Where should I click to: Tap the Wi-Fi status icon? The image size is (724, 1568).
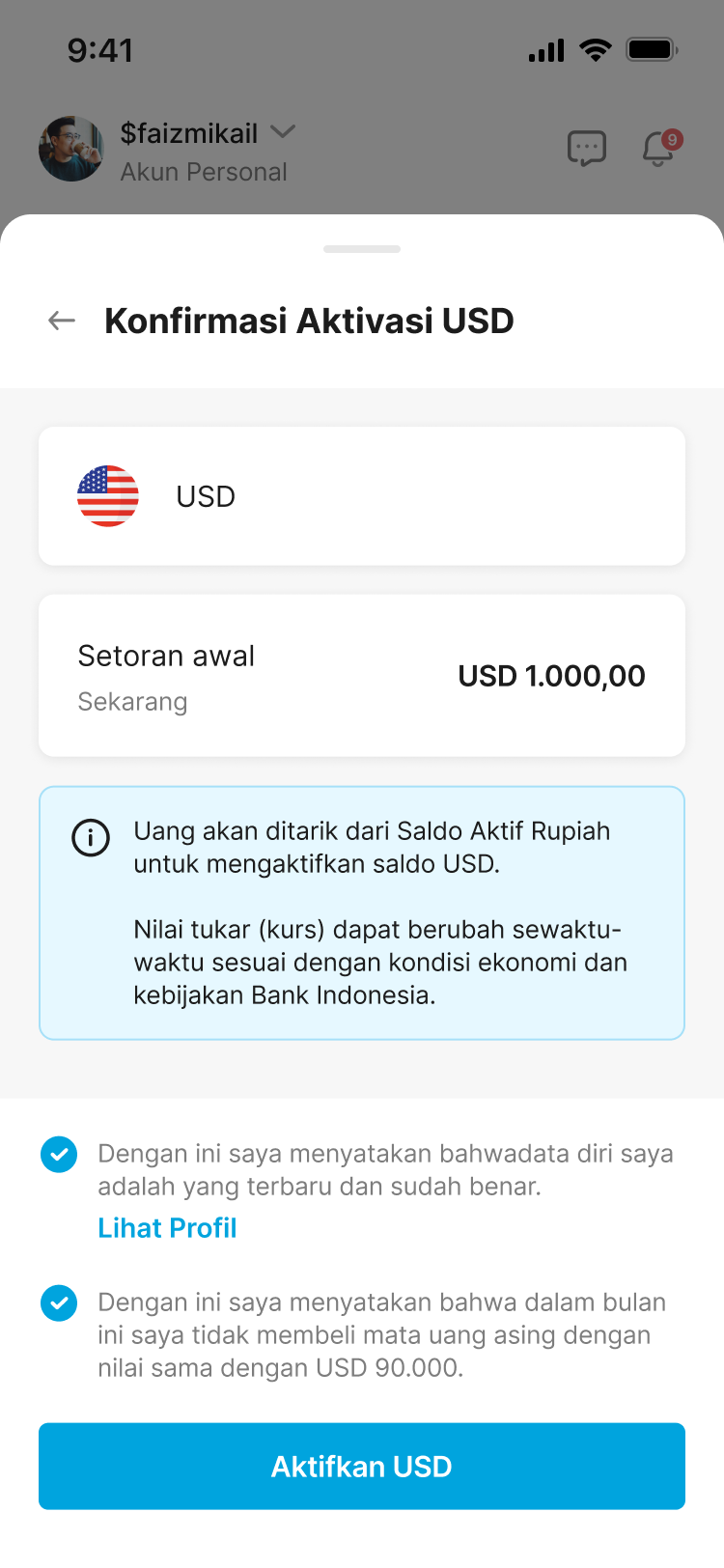[x=596, y=49]
